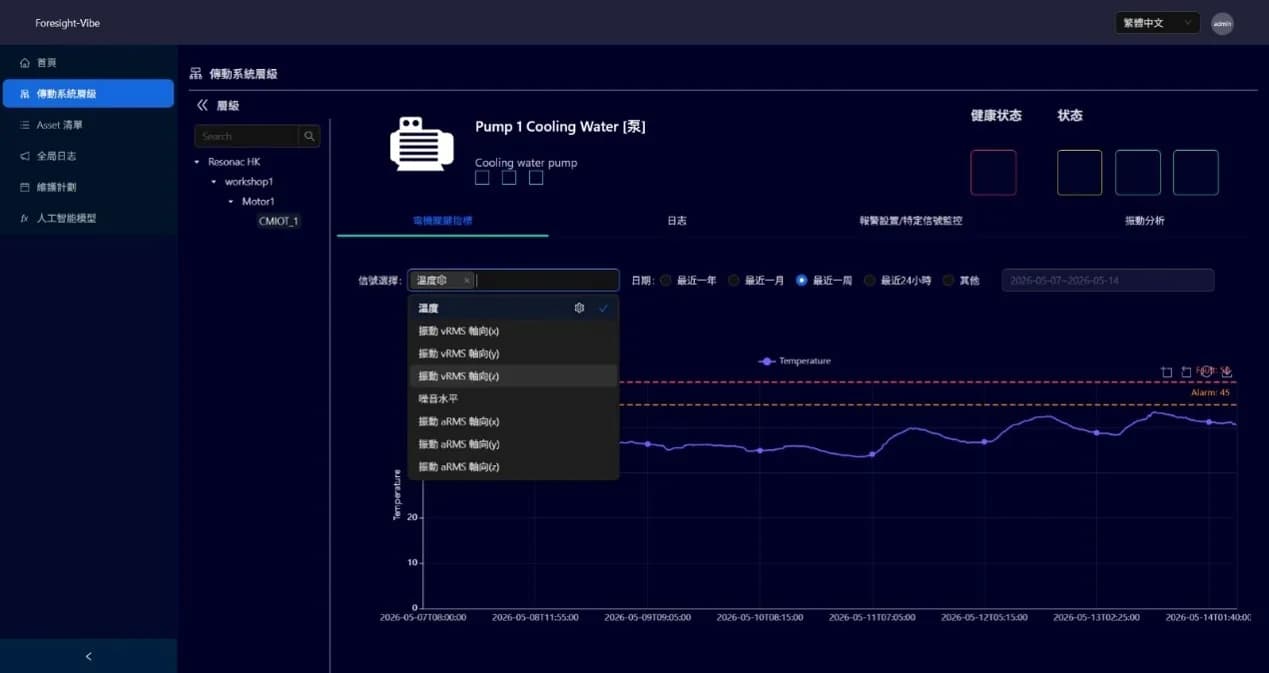Image resolution: width=1269 pixels, height=673 pixels.
Task: Remove the 溫度 tag from signal selection
Action: (x=467, y=281)
